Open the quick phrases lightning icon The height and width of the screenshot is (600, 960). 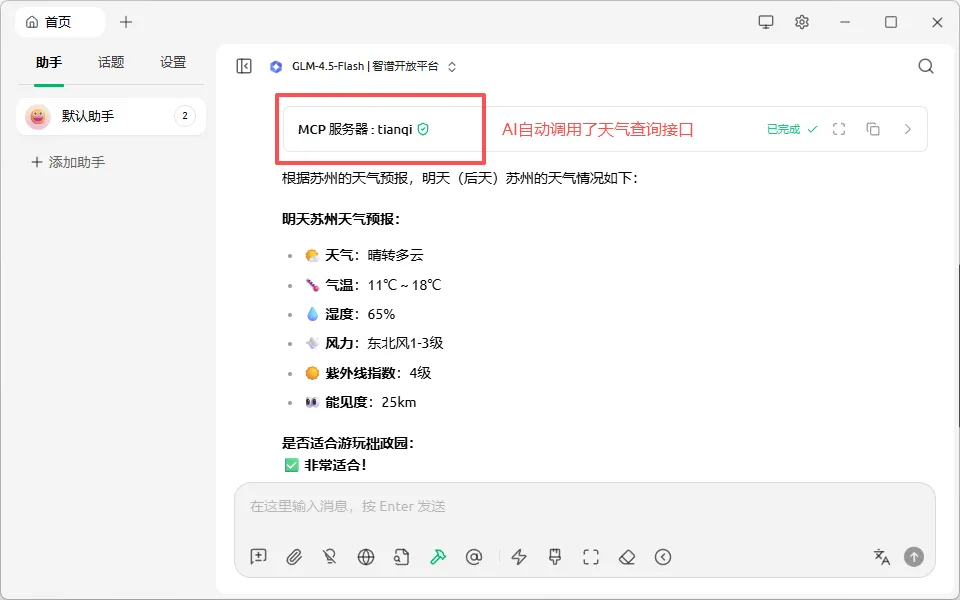tap(518, 557)
